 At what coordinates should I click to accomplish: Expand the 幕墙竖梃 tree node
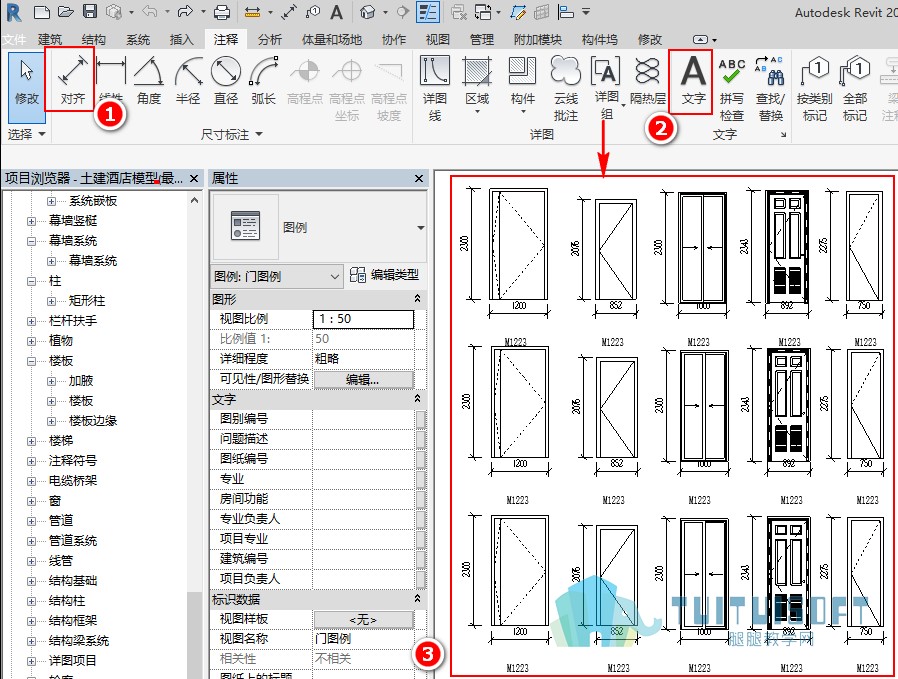tap(31, 221)
